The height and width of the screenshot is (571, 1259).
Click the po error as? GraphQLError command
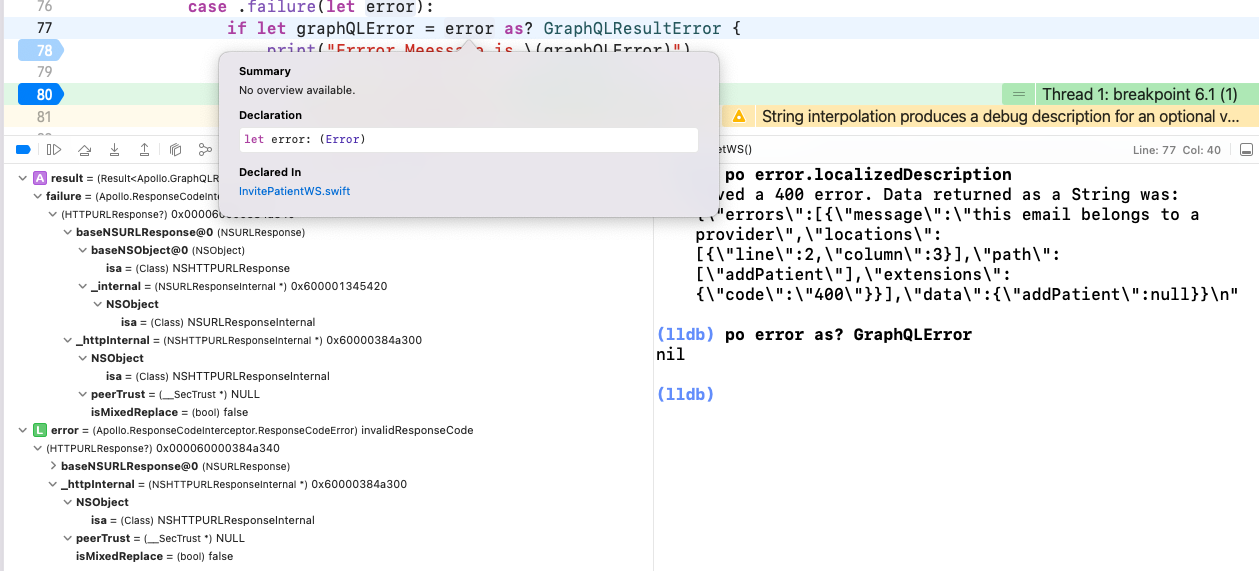point(848,334)
